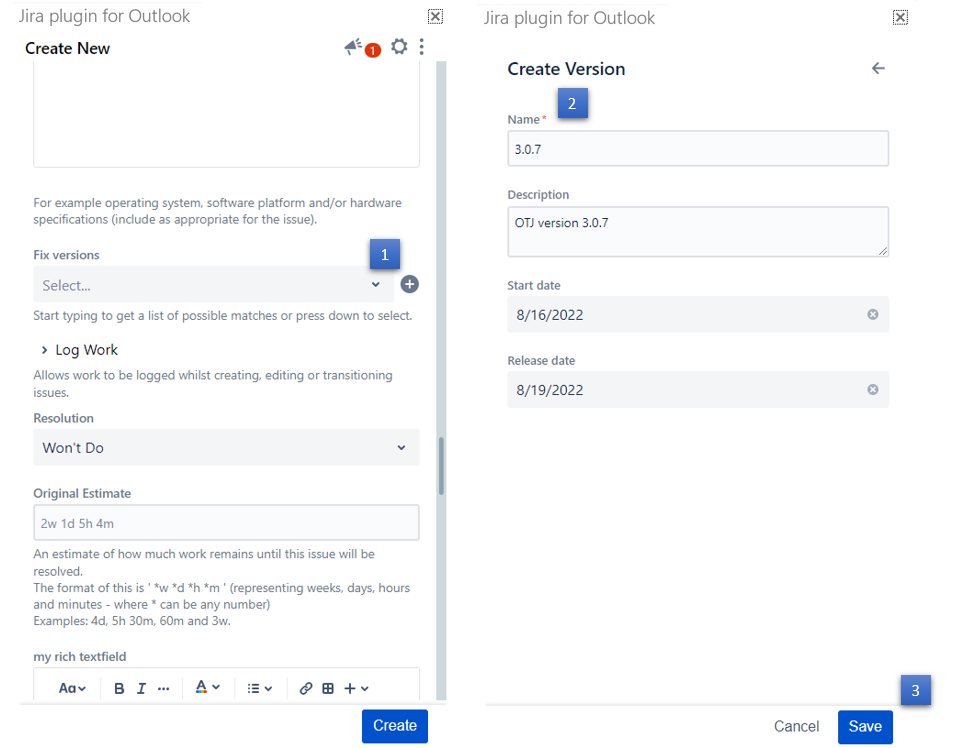This screenshot has height=748, width=956.
Task: Apply bold formatting in rich textfield
Action: pos(119,689)
